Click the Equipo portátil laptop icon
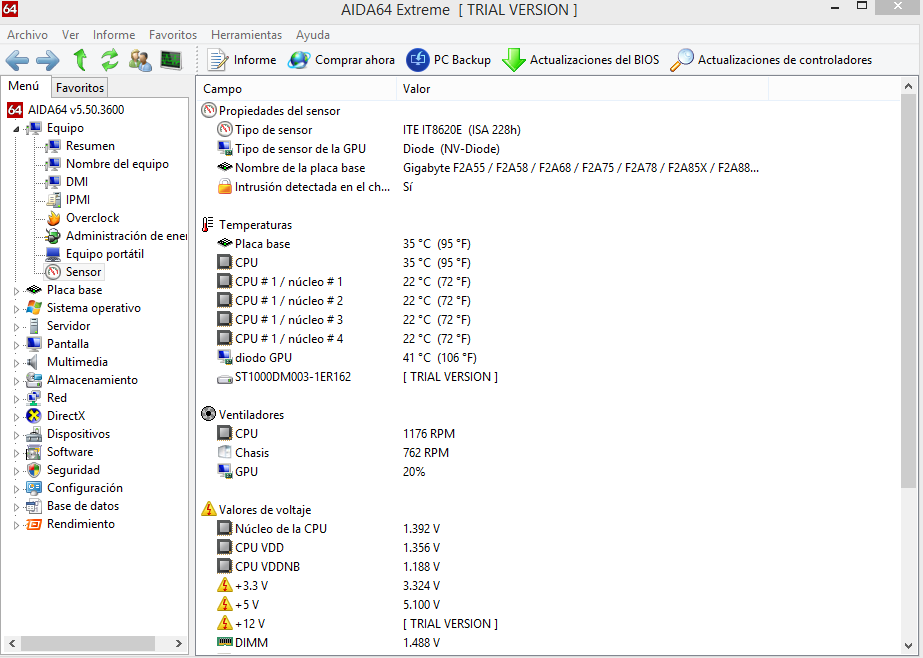The height and width of the screenshot is (658, 923). 54,254
